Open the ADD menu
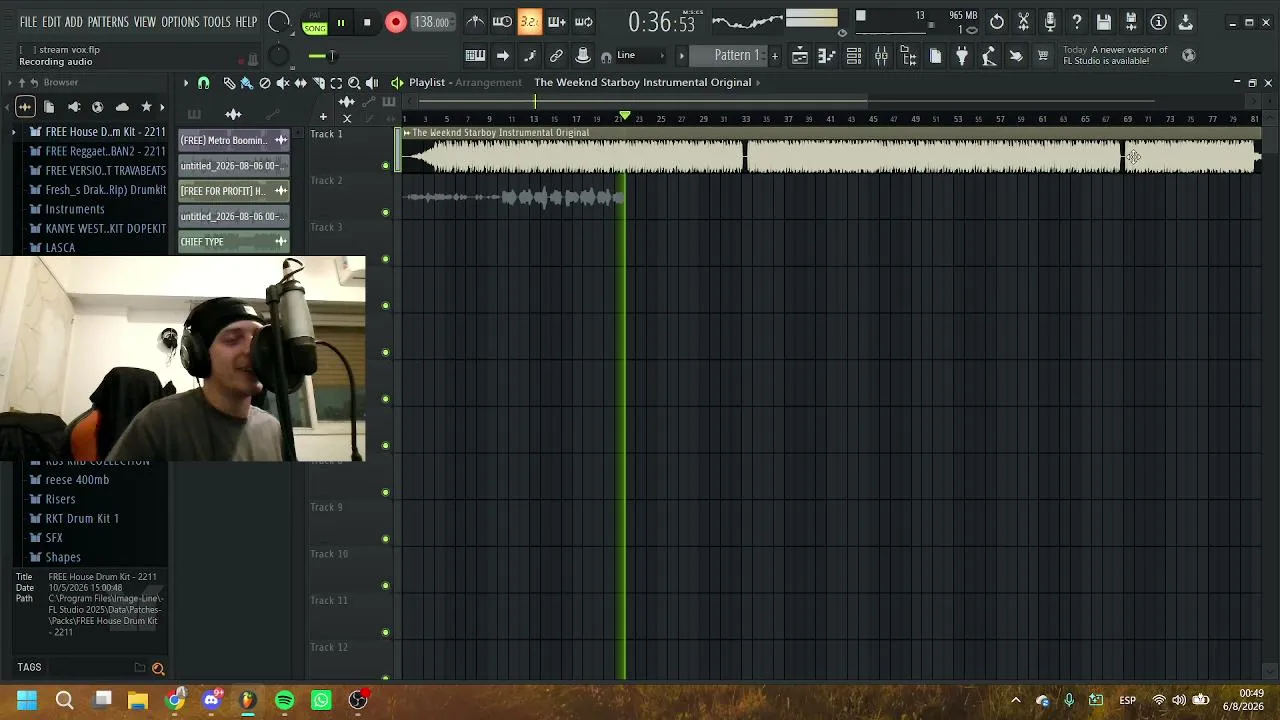Viewport: 1280px width, 720px height. (x=74, y=22)
